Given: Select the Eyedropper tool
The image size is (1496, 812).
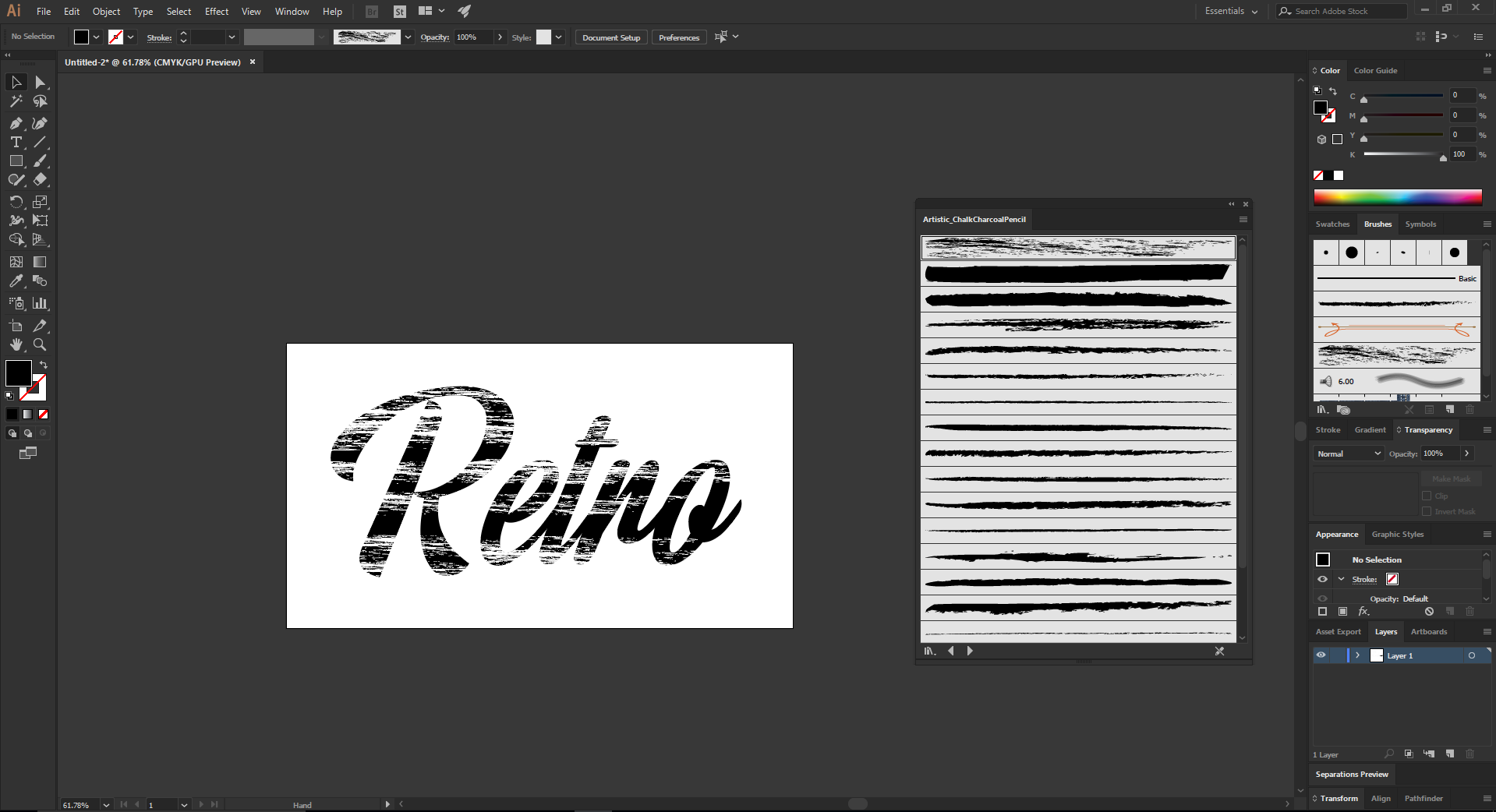Looking at the screenshot, I should tap(16, 281).
